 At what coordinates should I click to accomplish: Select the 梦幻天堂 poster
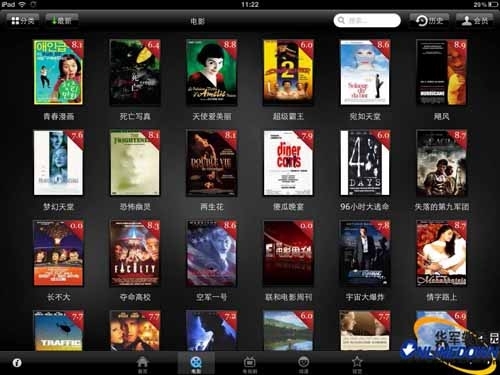pyautogui.click(x=58, y=163)
